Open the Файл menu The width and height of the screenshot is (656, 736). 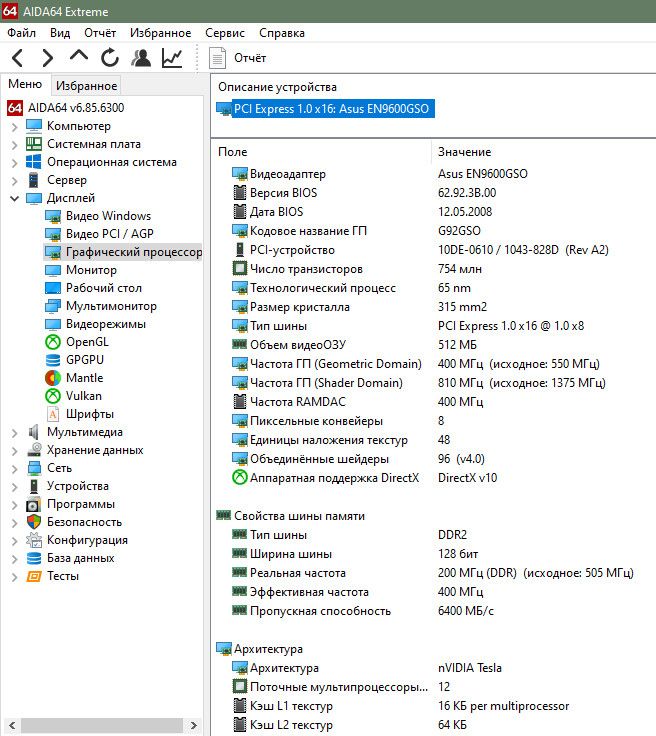click(22, 33)
